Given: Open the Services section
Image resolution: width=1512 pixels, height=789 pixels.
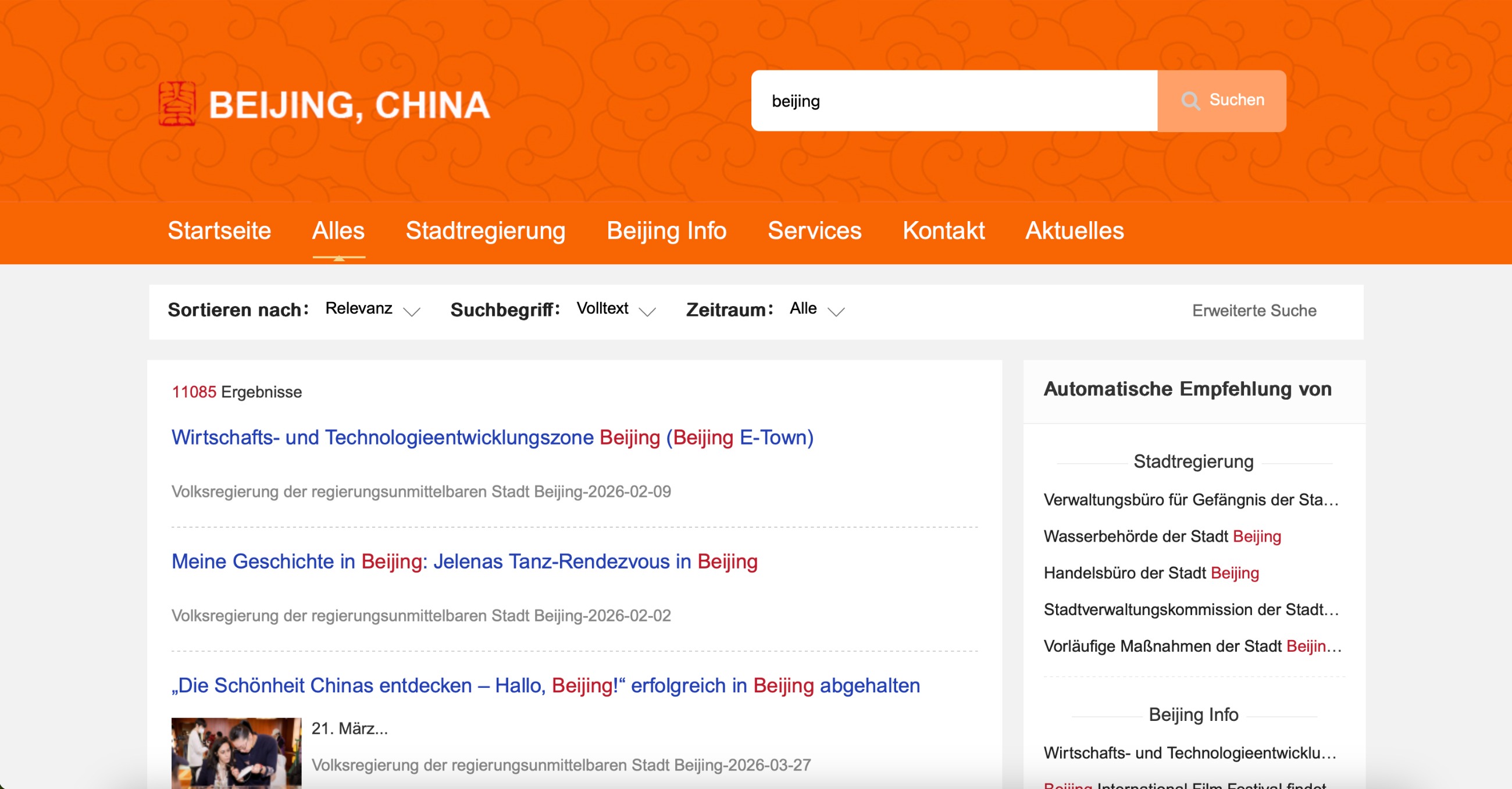Looking at the screenshot, I should [x=815, y=232].
